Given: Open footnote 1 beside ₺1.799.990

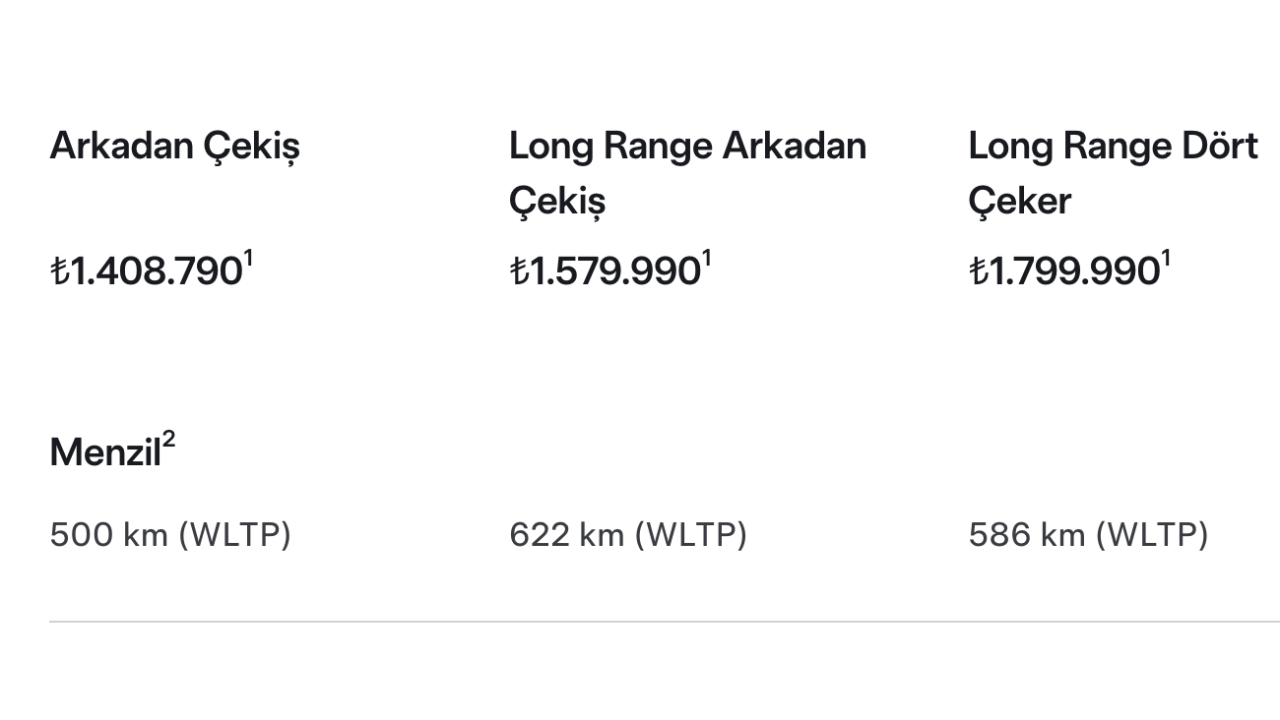Looking at the screenshot, I should [x=1165, y=261].
